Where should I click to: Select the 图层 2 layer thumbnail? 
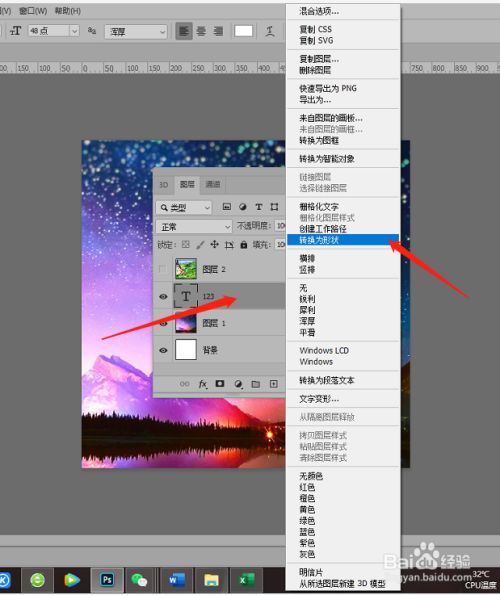click(x=186, y=269)
